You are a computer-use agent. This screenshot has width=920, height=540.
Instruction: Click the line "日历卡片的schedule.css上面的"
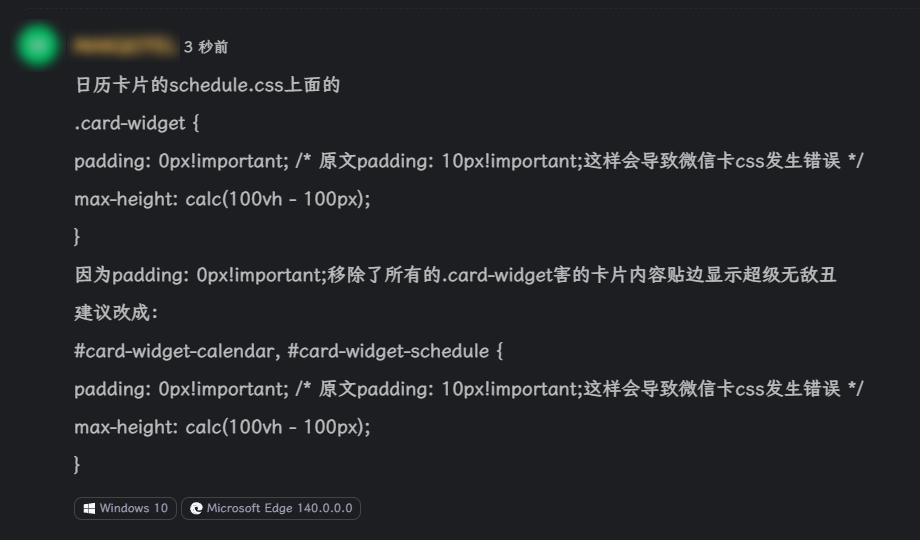tap(207, 85)
